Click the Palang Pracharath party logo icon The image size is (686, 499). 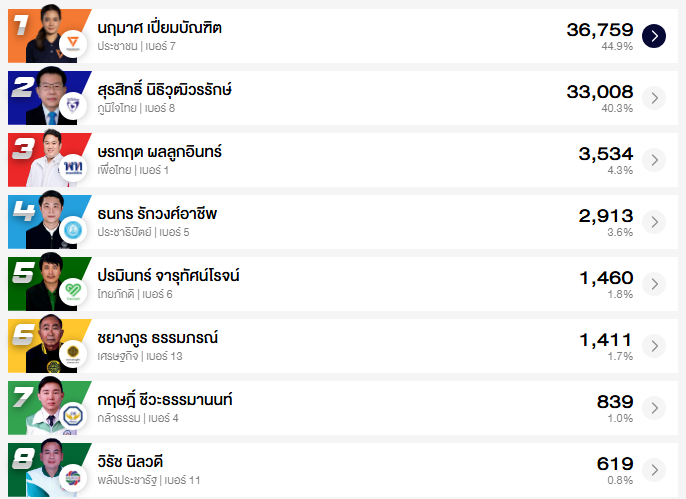pyautogui.click(x=72, y=478)
